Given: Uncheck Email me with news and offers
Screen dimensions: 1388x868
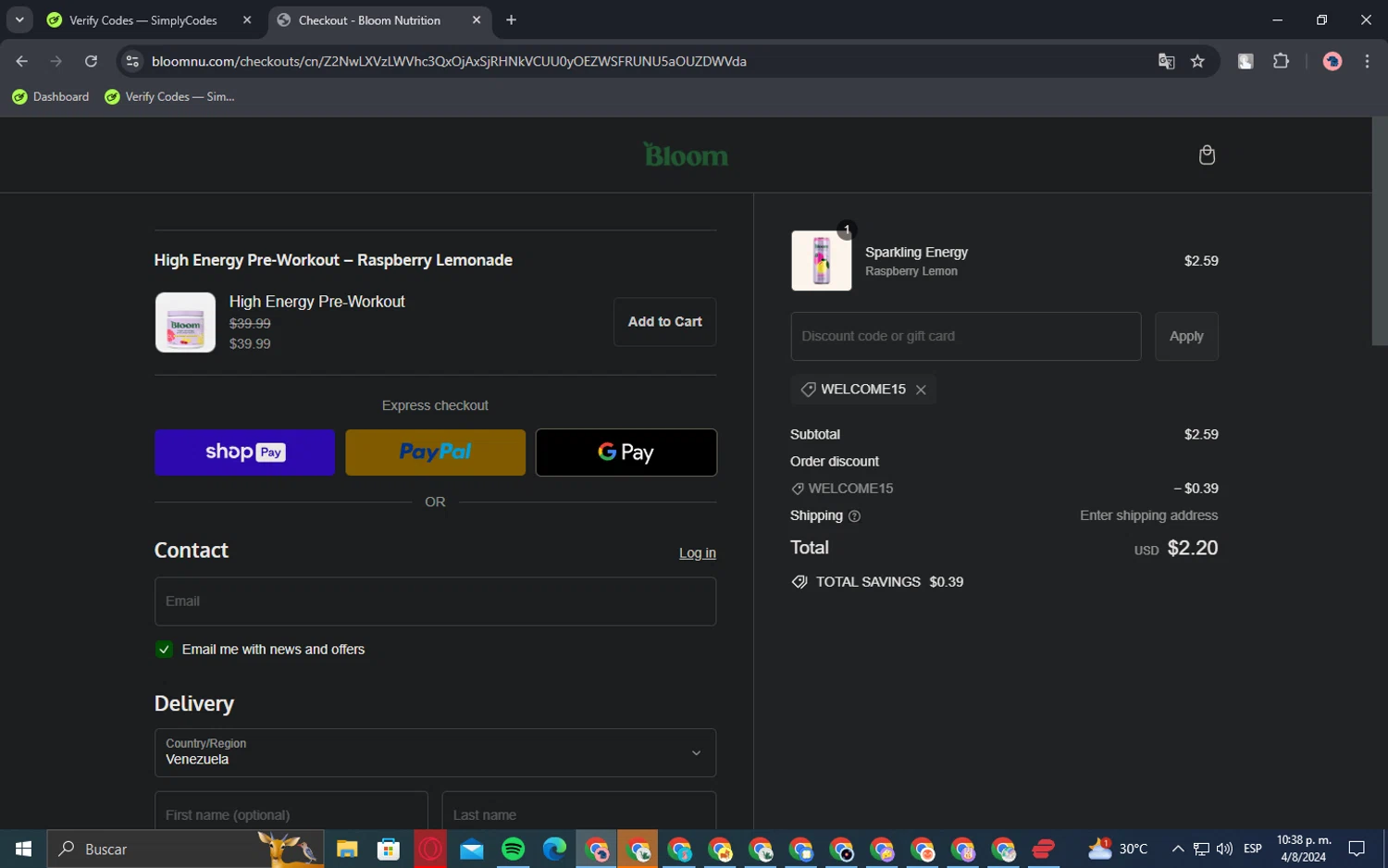Looking at the screenshot, I should click(164, 650).
